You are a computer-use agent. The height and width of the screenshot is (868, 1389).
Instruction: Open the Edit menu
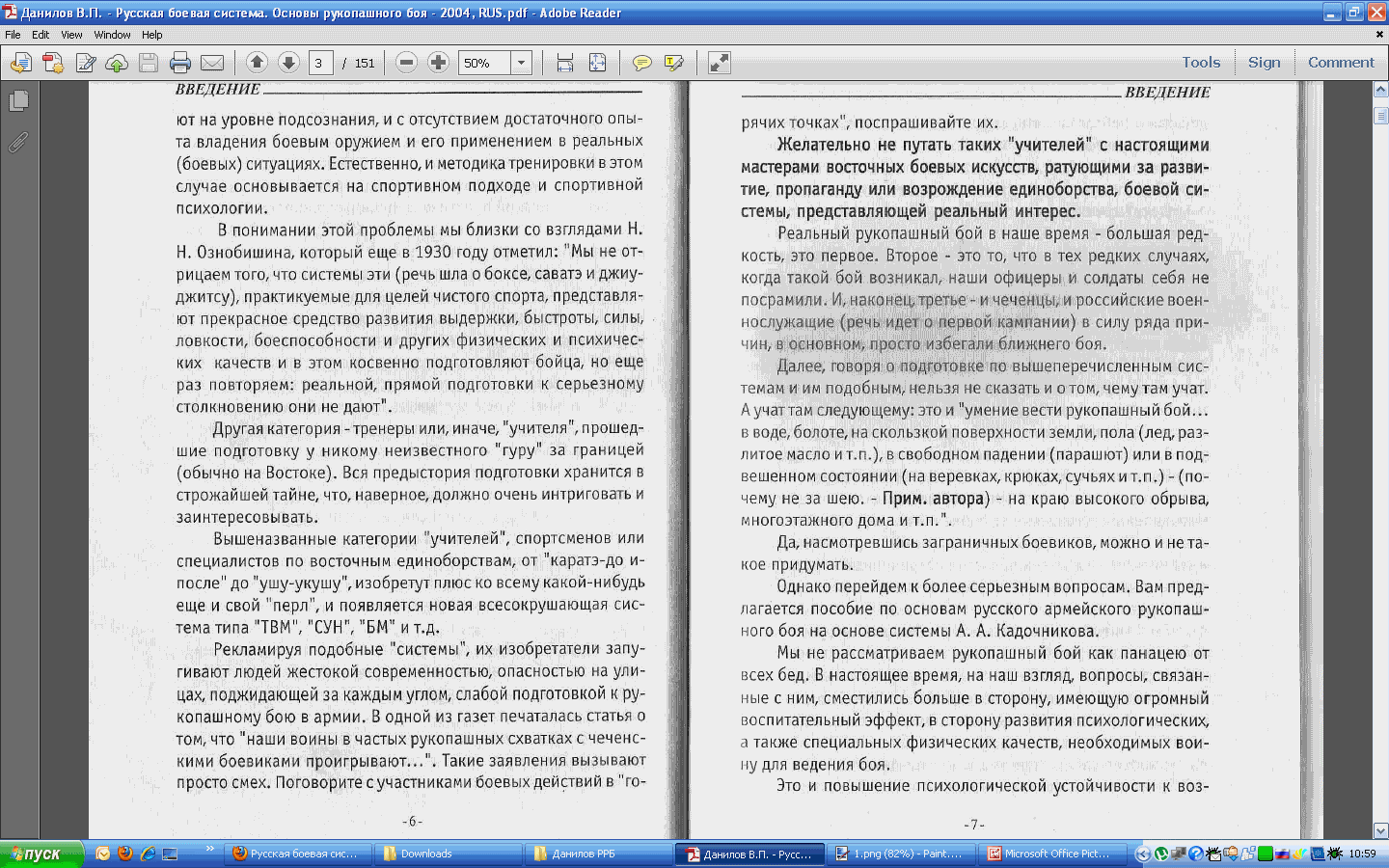(x=41, y=35)
